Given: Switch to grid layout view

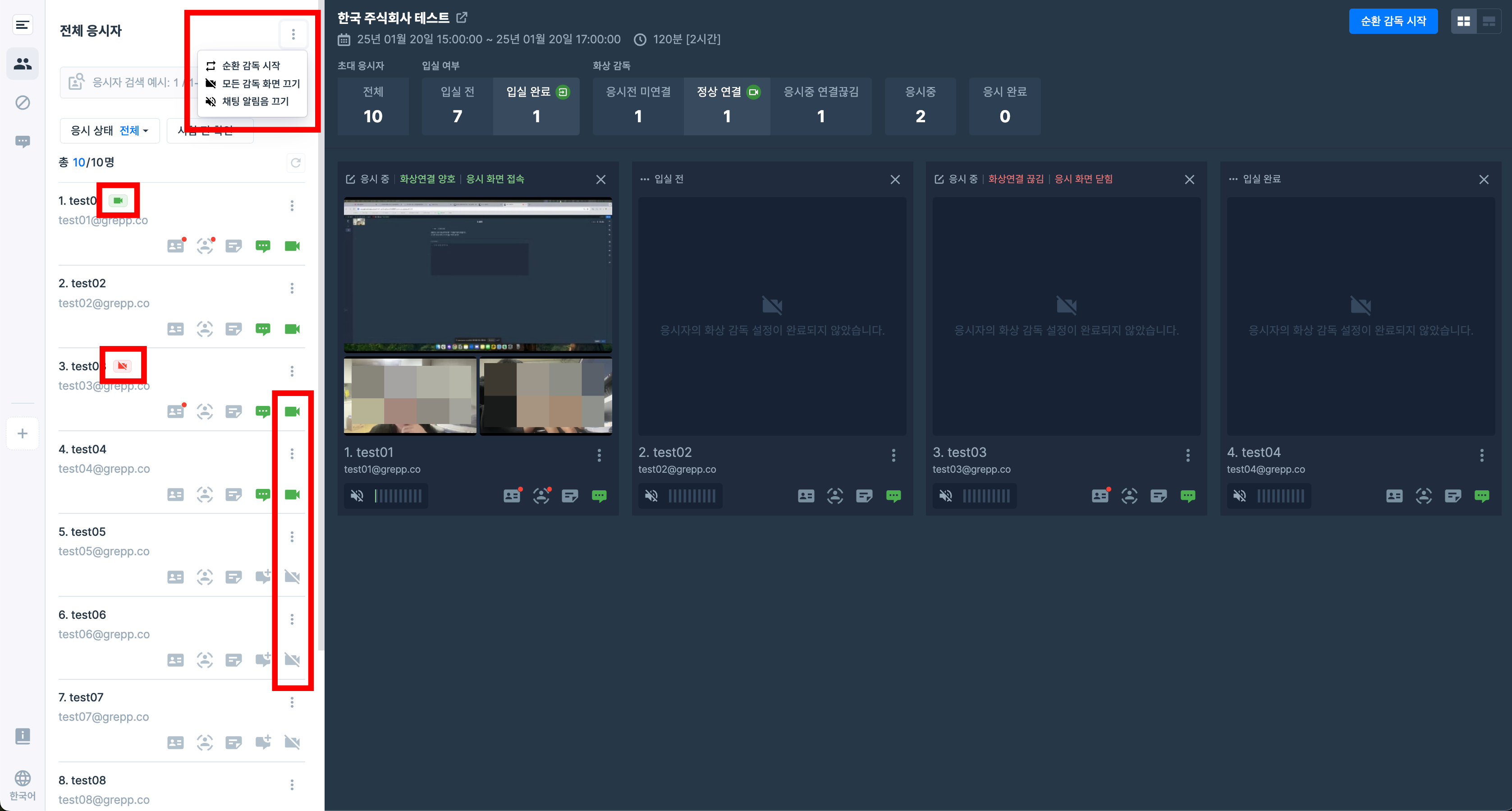Looking at the screenshot, I should (x=1463, y=21).
